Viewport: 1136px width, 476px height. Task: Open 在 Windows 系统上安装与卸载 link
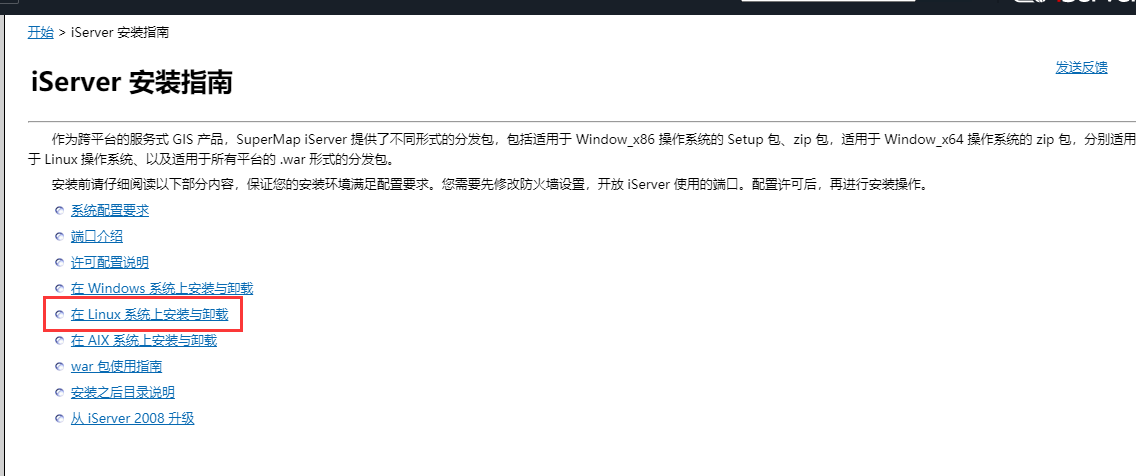point(162,288)
